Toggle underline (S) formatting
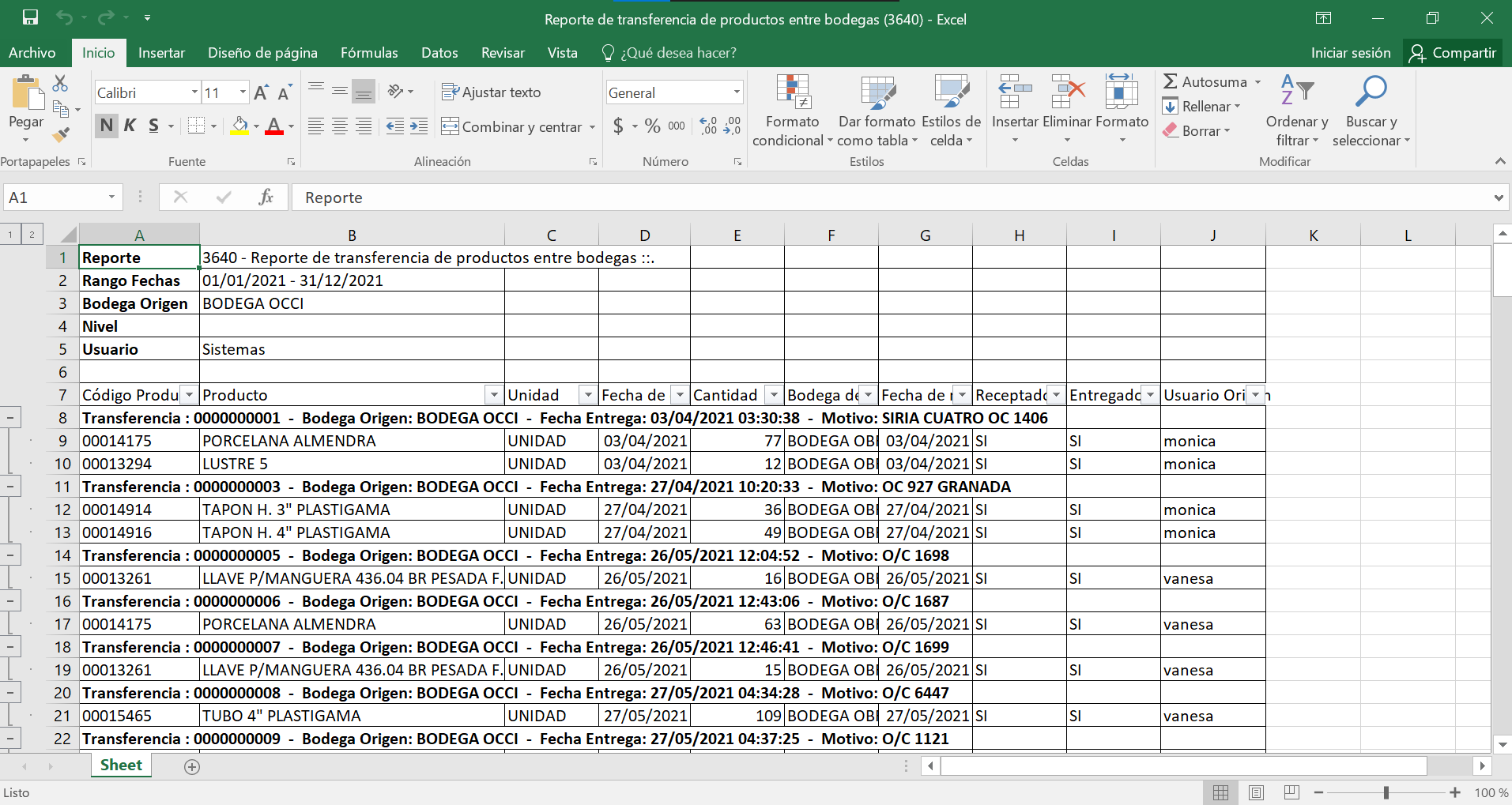 153,126
